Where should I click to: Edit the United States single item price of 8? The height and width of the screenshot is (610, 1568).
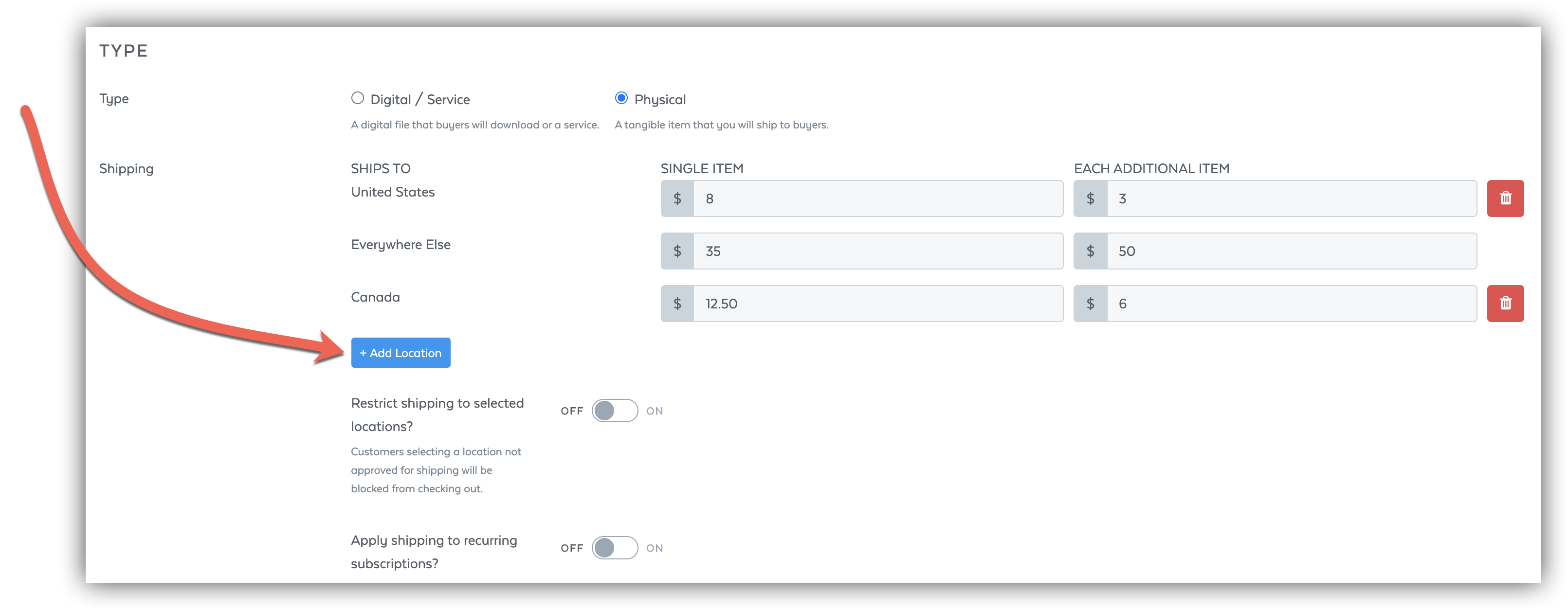point(876,198)
